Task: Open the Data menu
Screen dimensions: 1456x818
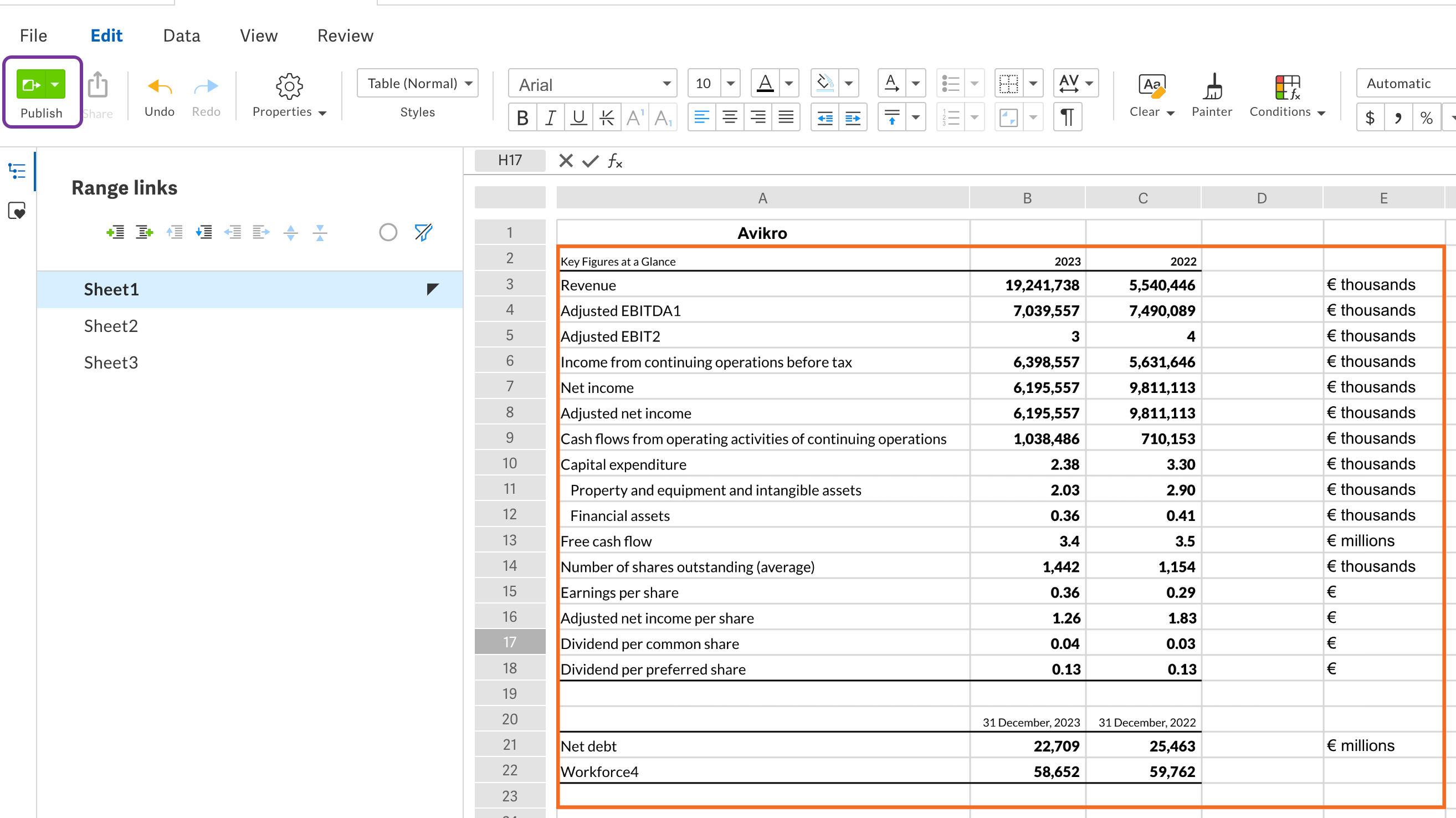Action: [181, 35]
